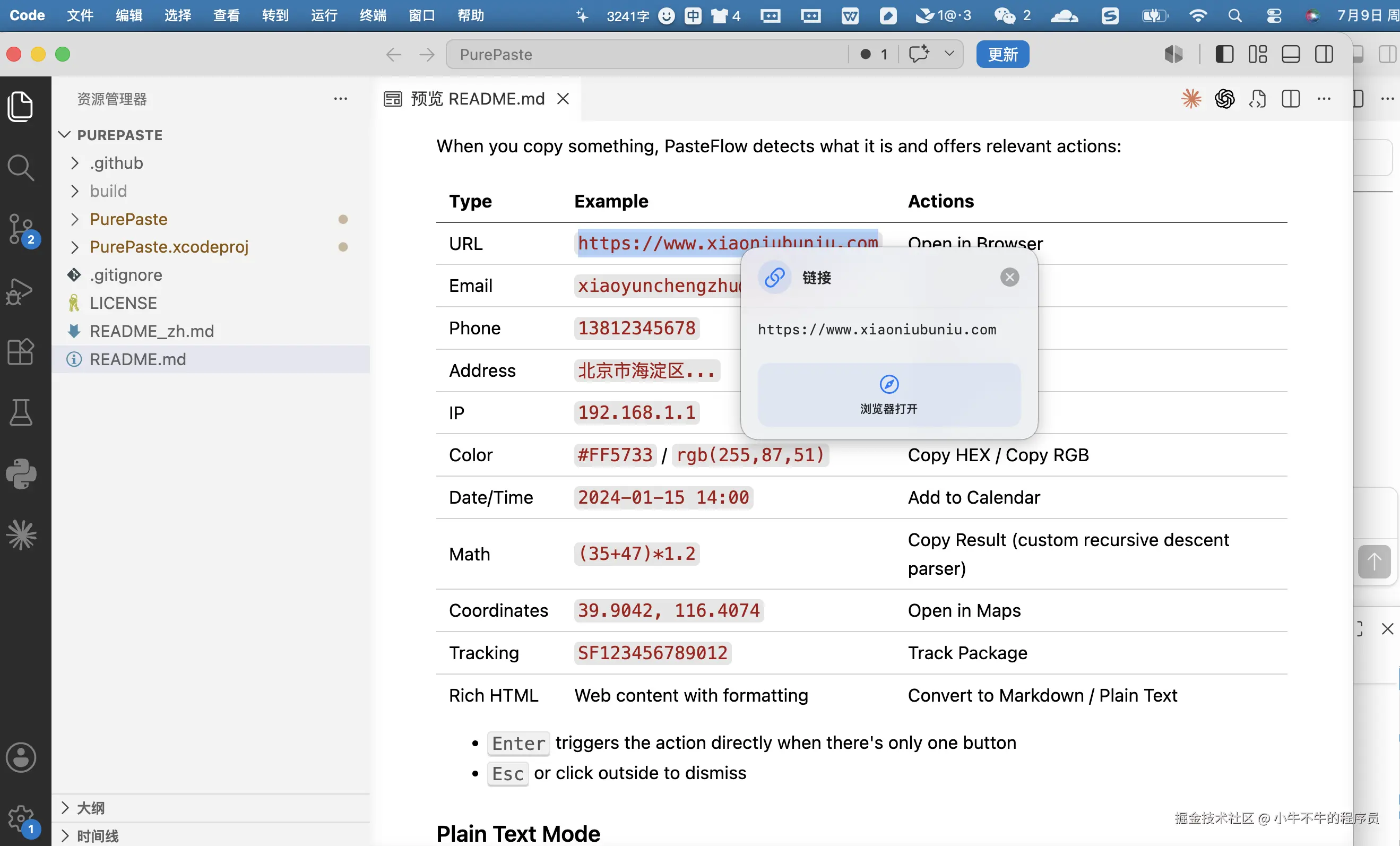
Task: Click the rgb(255,87,51) color code
Action: [750, 455]
